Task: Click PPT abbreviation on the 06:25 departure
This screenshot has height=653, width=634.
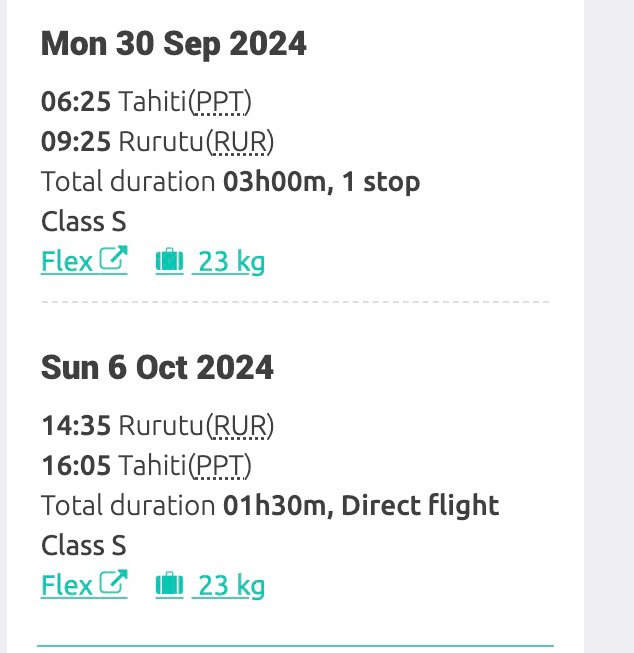Action: tap(220, 102)
